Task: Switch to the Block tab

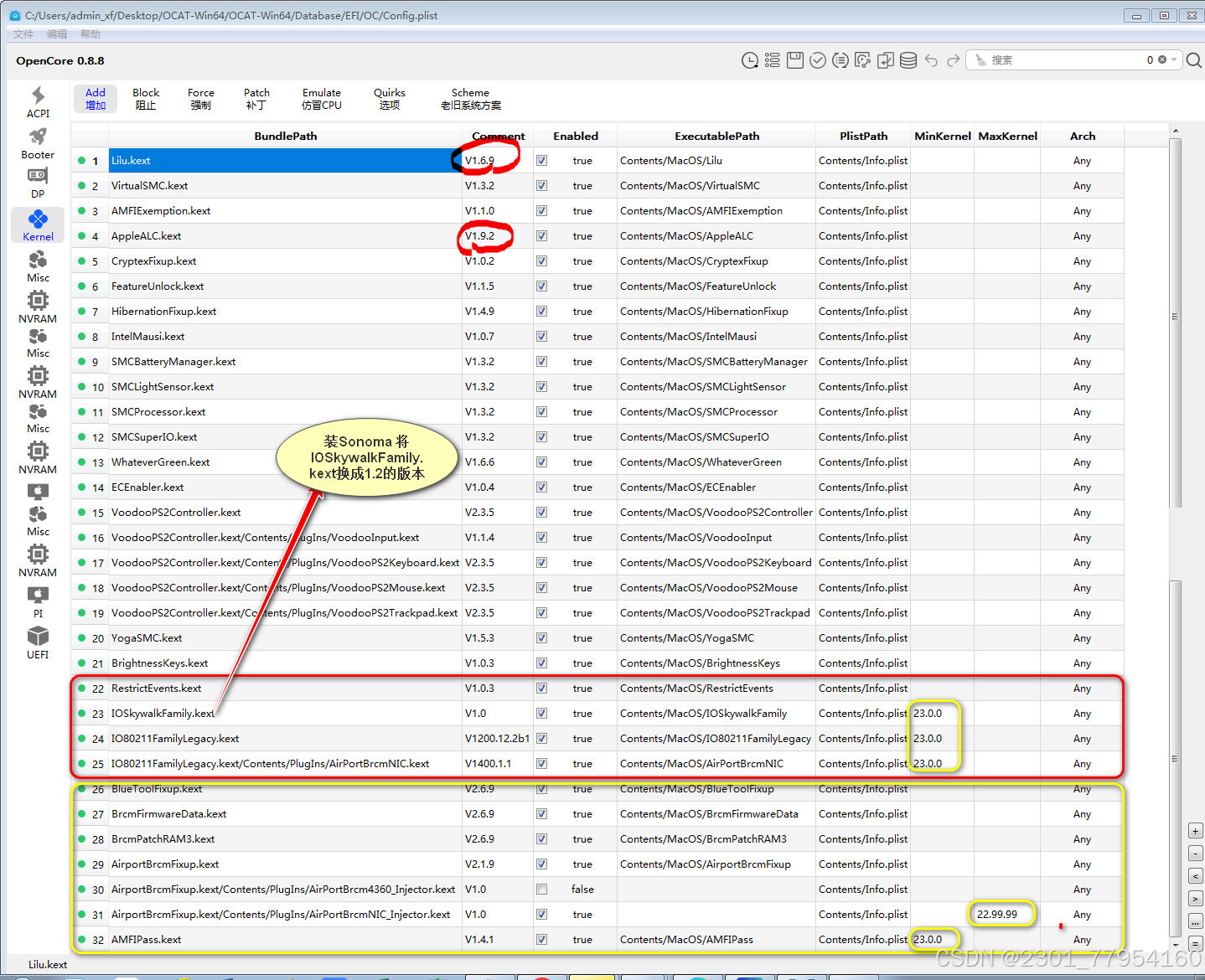Action: tap(146, 99)
